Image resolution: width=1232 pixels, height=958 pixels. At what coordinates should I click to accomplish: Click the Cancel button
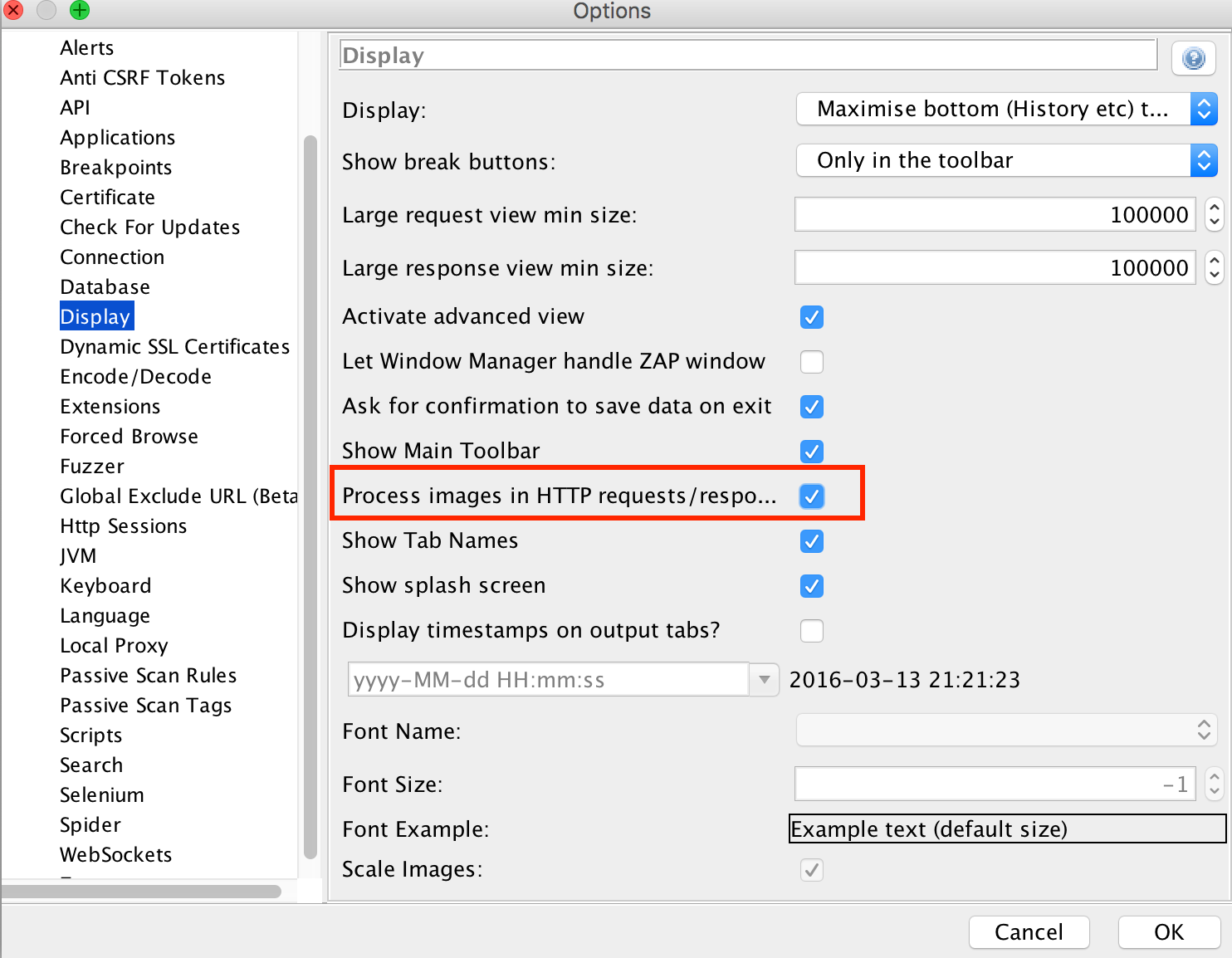(1029, 931)
